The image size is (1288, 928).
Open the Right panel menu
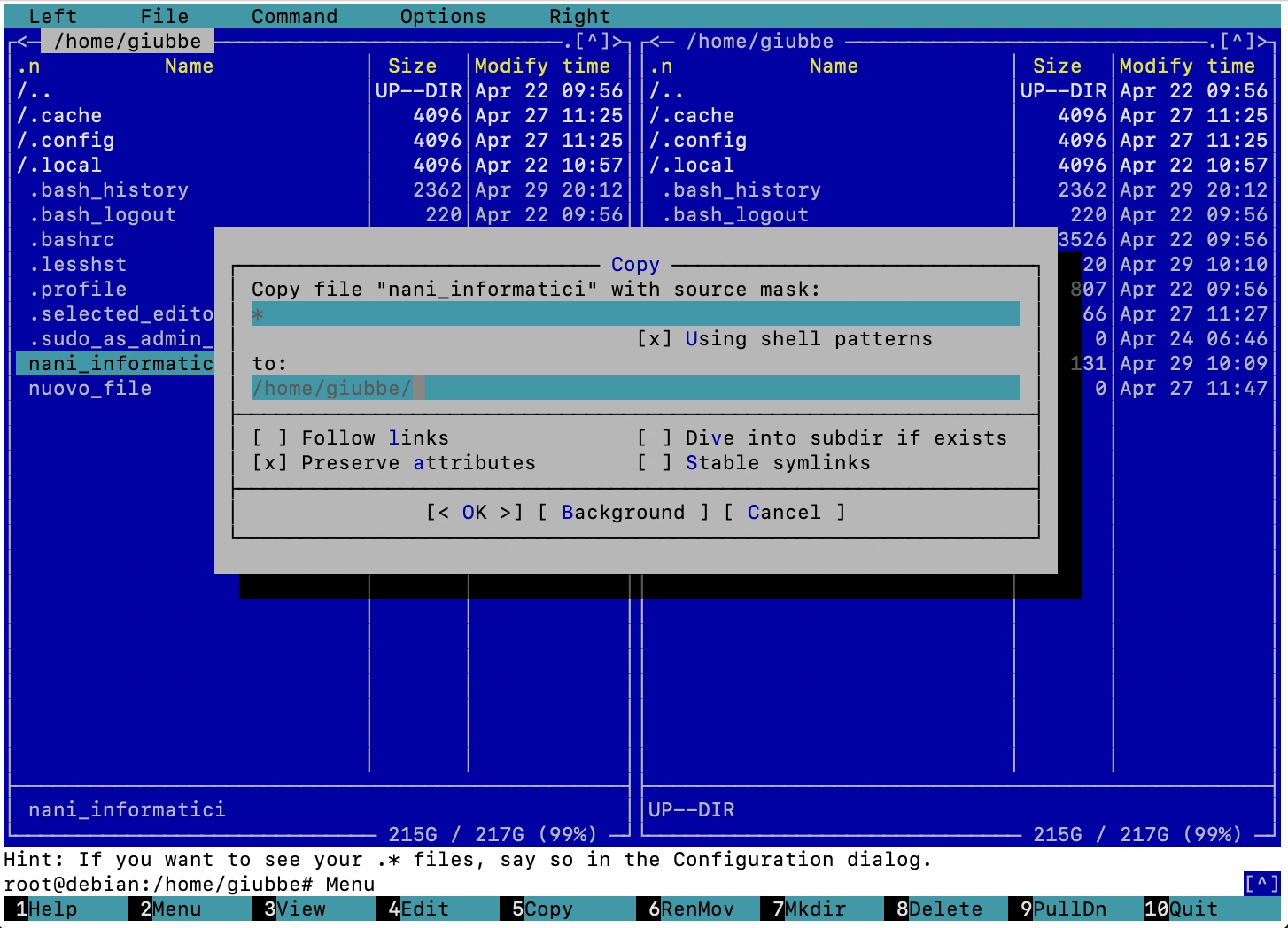(x=579, y=16)
